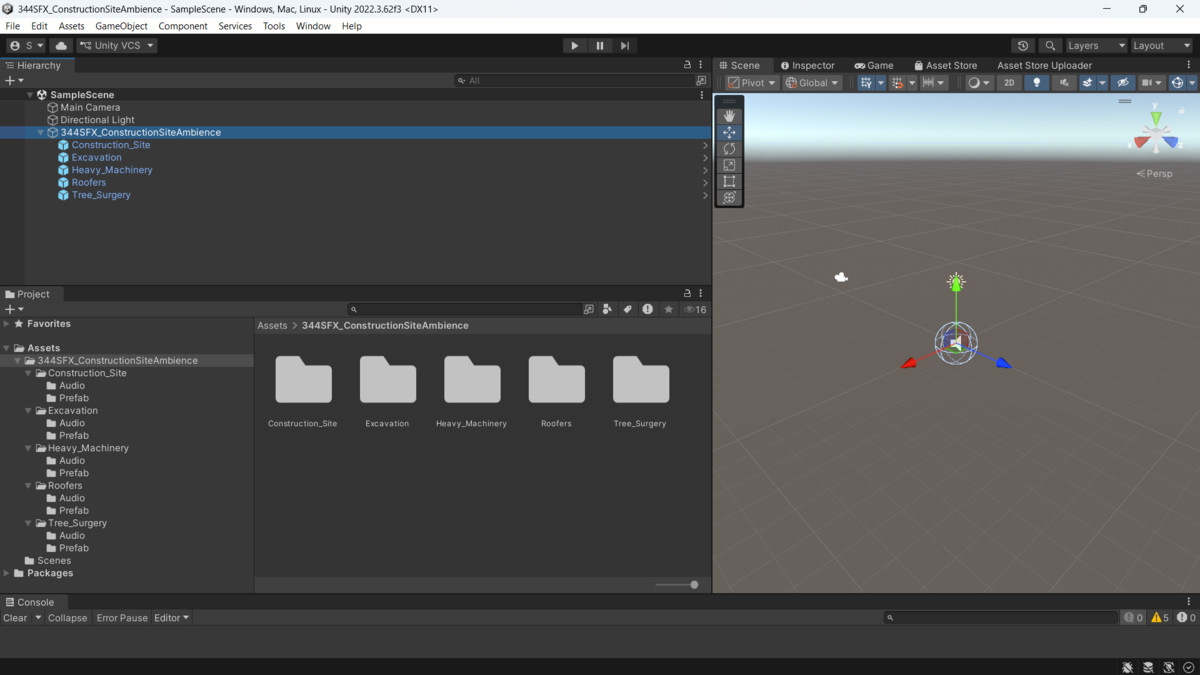The height and width of the screenshot is (675, 1200).
Task: Click the console Collapse button
Action: [x=67, y=618]
